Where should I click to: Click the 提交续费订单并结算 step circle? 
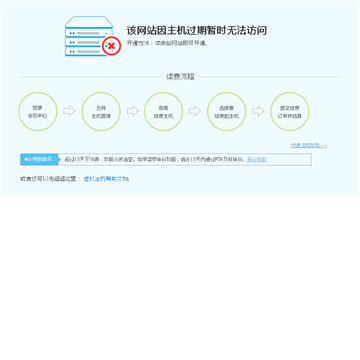click(x=290, y=111)
